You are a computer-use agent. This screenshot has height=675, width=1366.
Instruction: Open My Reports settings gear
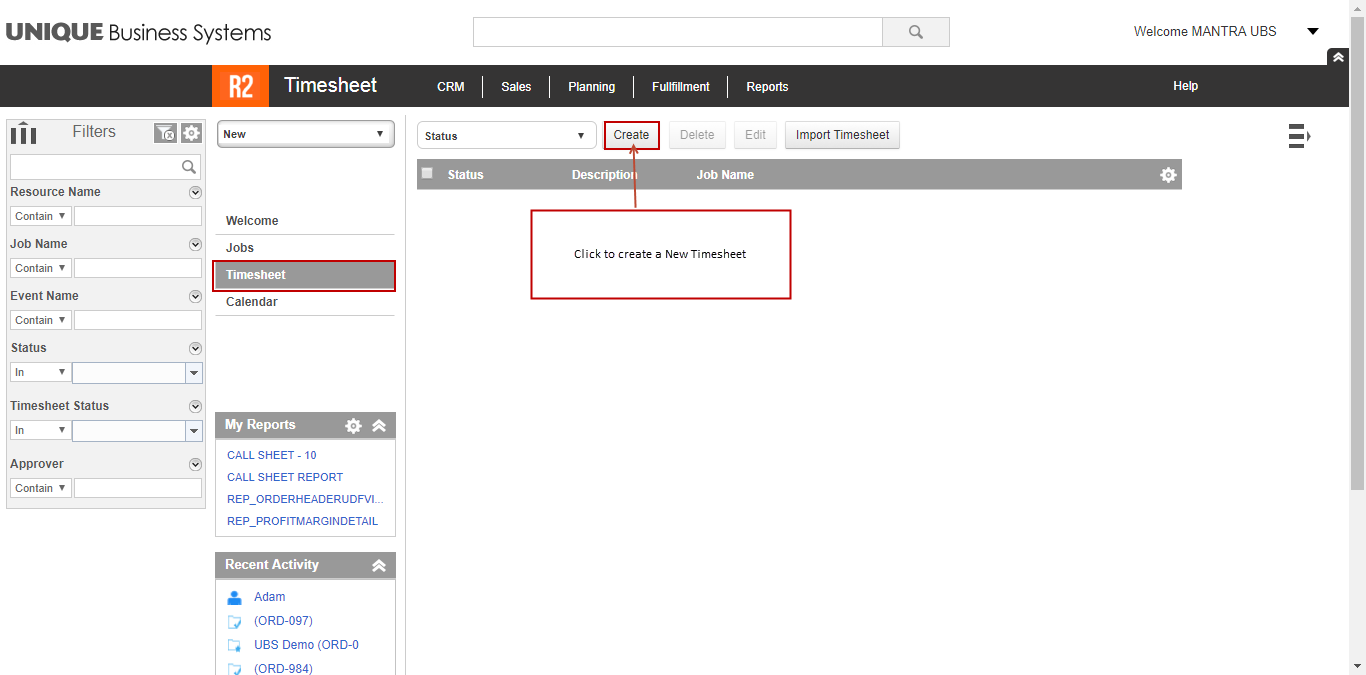pyautogui.click(x=353, y=426)
